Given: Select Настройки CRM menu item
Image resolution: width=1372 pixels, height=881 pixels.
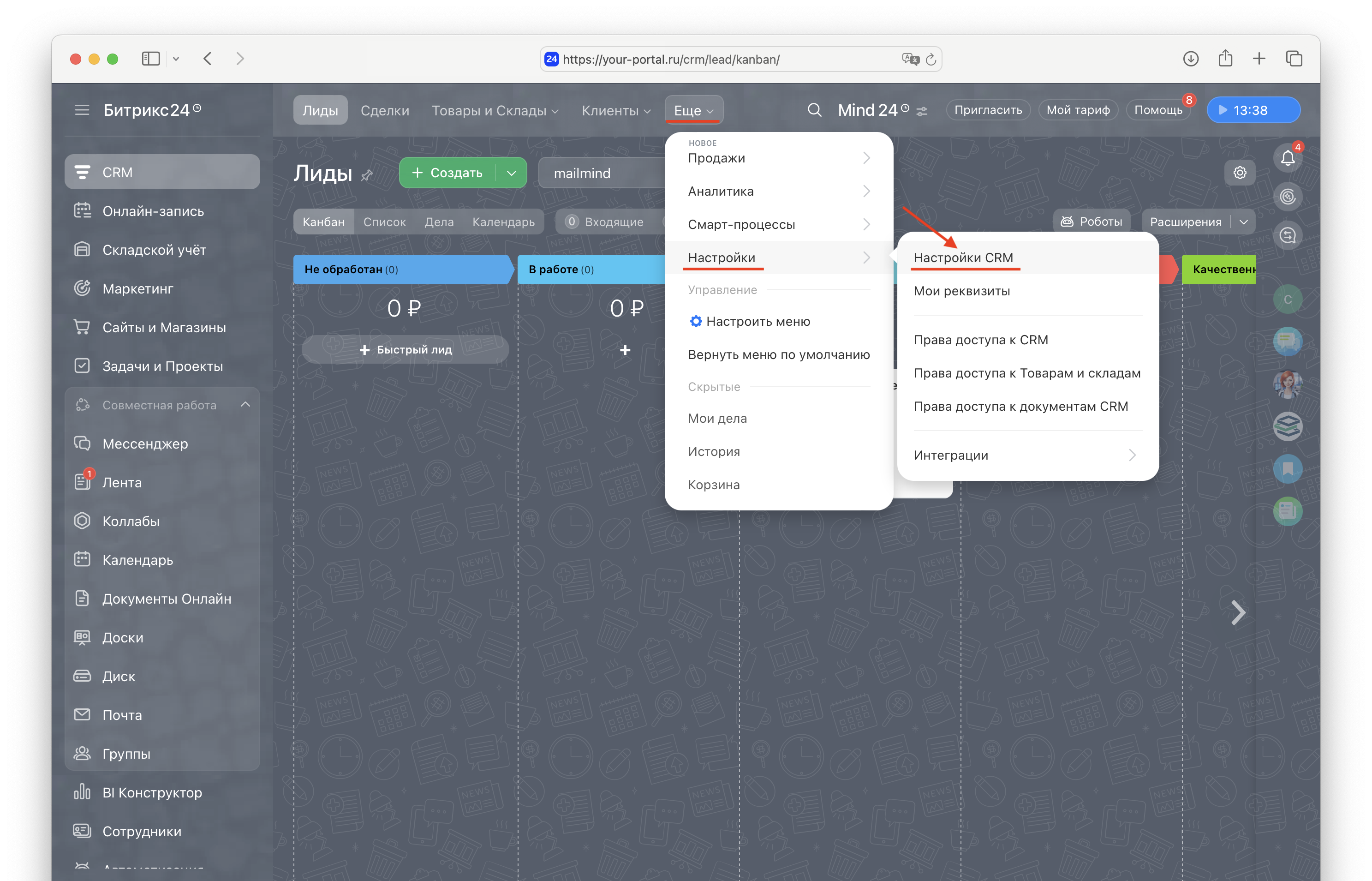Looking at the screenshot, I should point(963,258).
